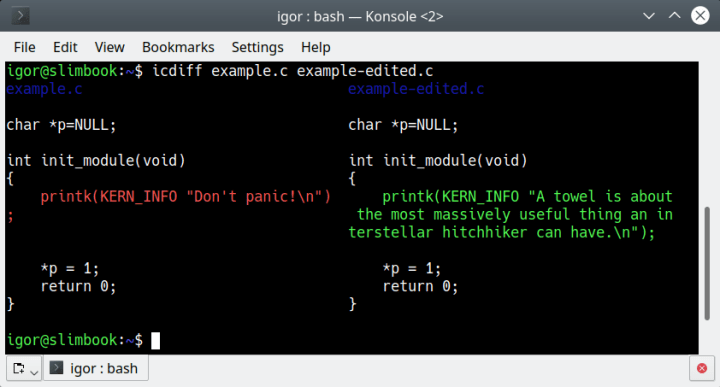
Task: Click the green "the most massively useful" line
Action: tap(515, 215)
